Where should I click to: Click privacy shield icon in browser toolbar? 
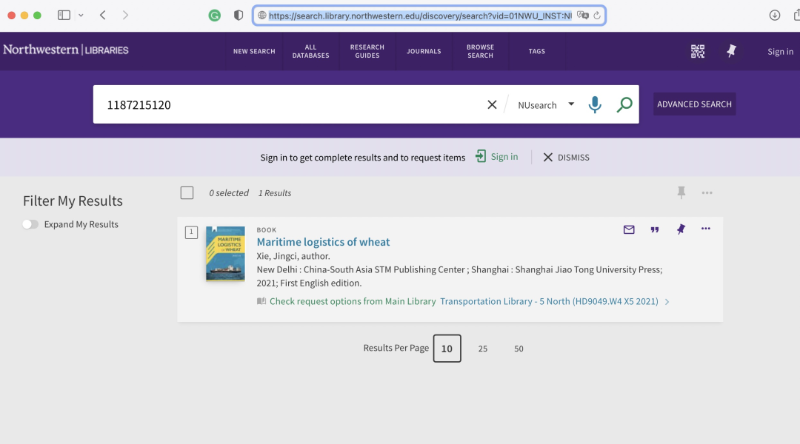coord(238,15)
